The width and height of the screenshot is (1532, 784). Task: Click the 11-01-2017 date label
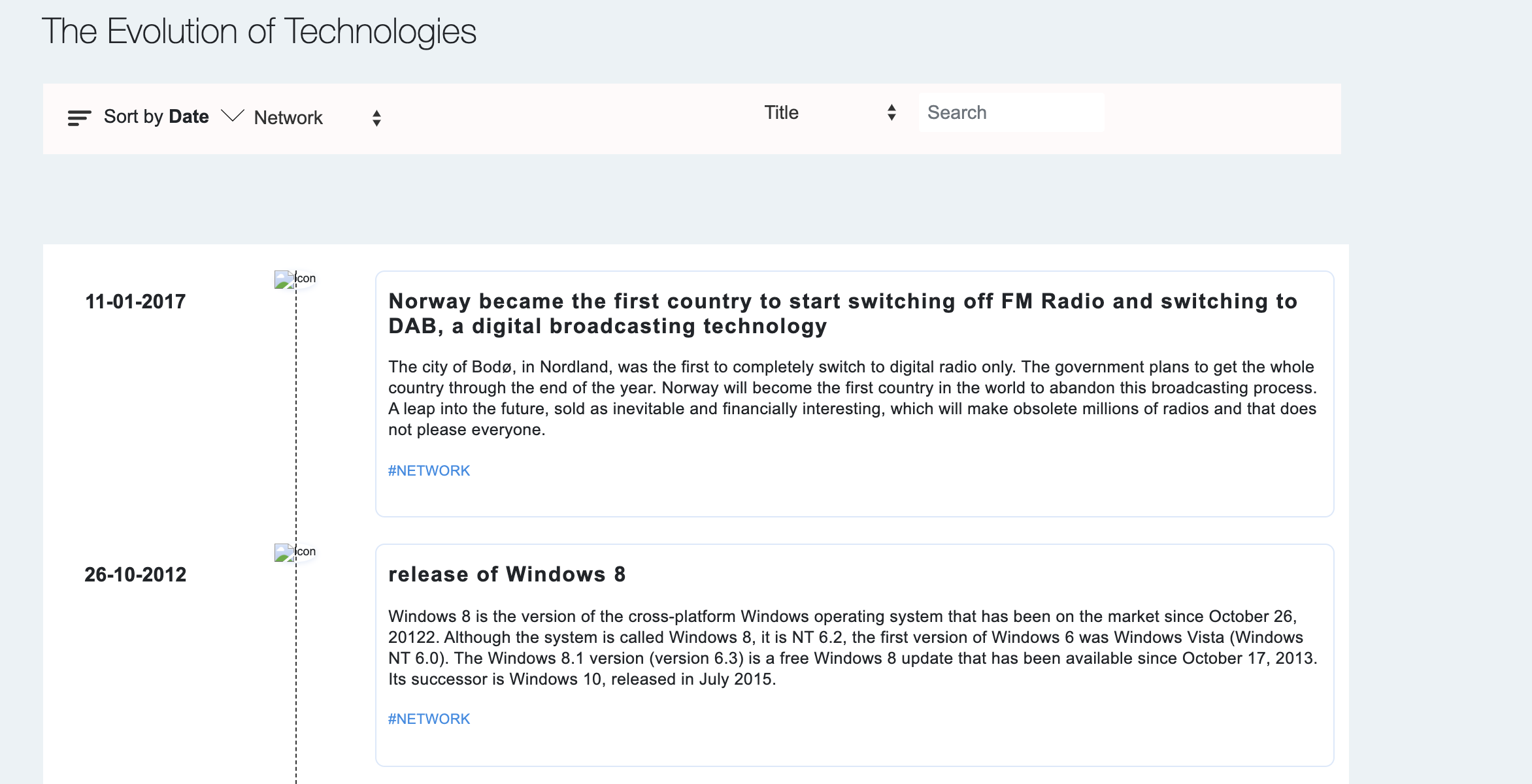point(135,301)
